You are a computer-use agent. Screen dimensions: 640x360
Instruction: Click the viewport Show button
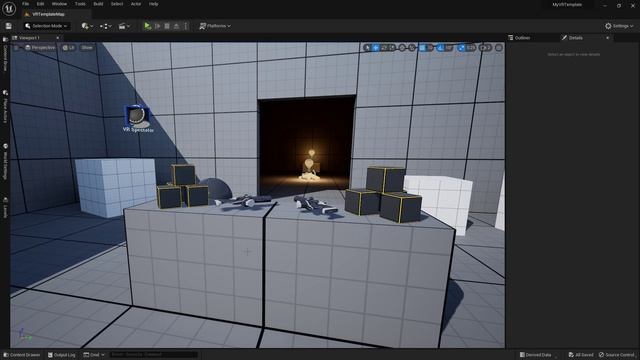tap(87, 48)
